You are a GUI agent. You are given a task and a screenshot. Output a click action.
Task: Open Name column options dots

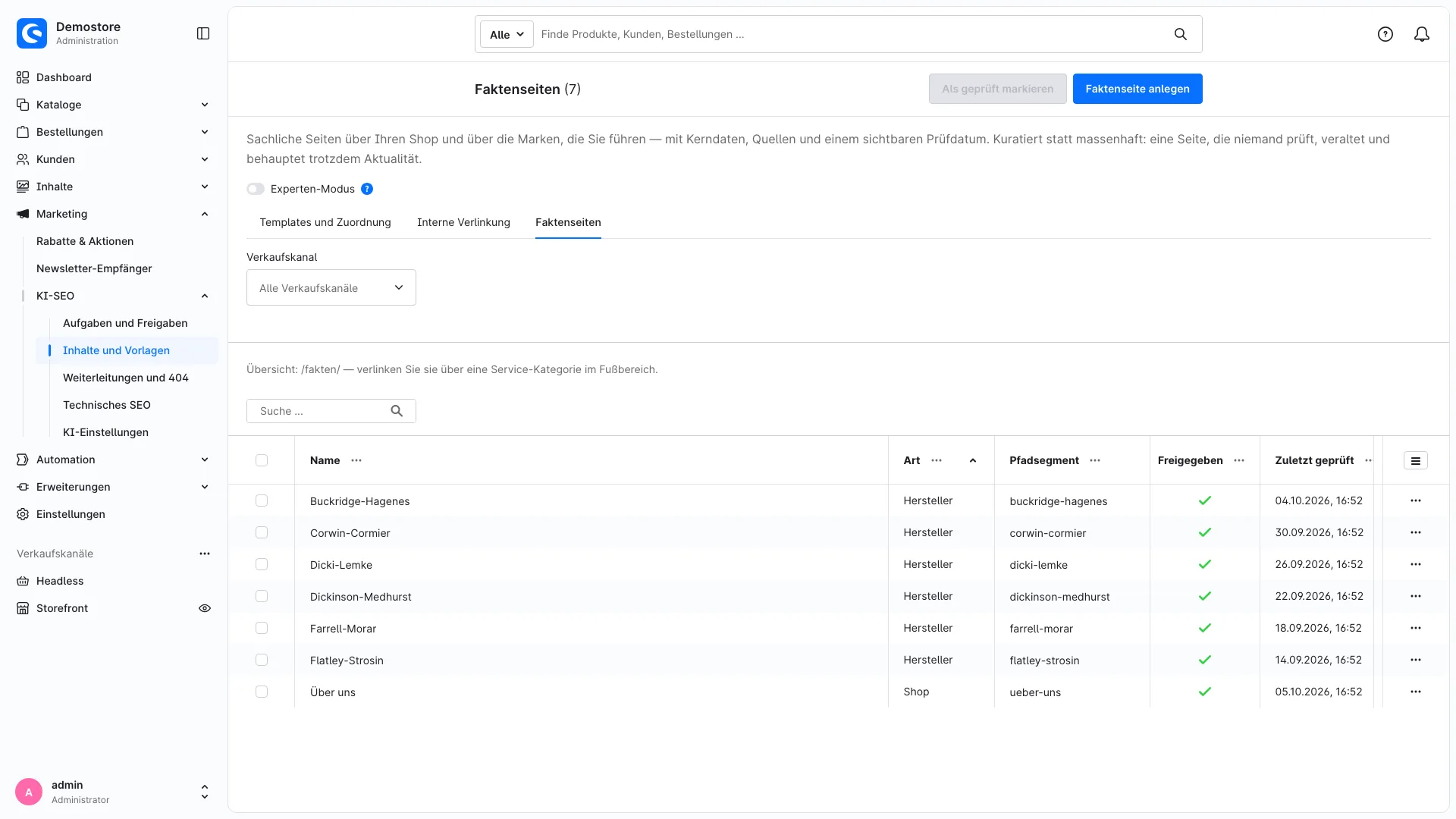(x=356, y=460)
